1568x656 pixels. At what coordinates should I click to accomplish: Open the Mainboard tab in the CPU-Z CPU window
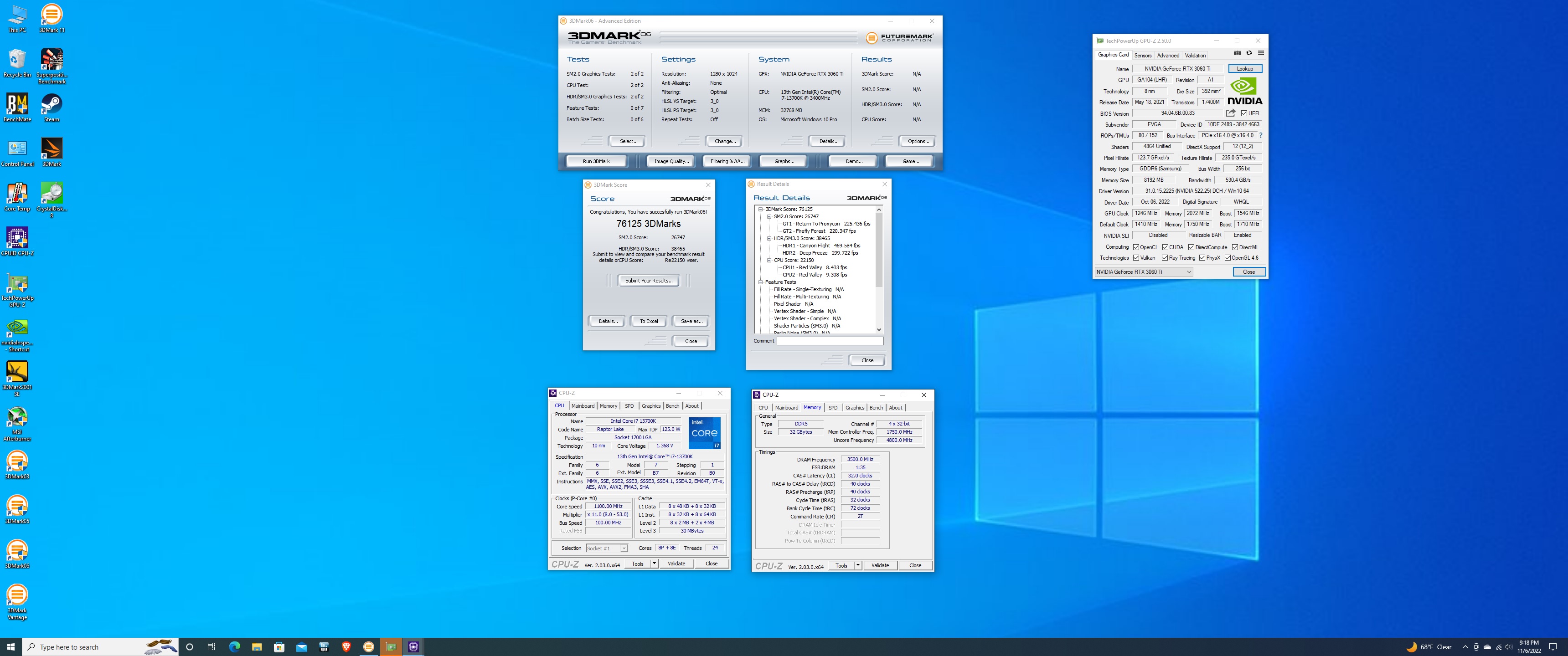tap(583, 406)
